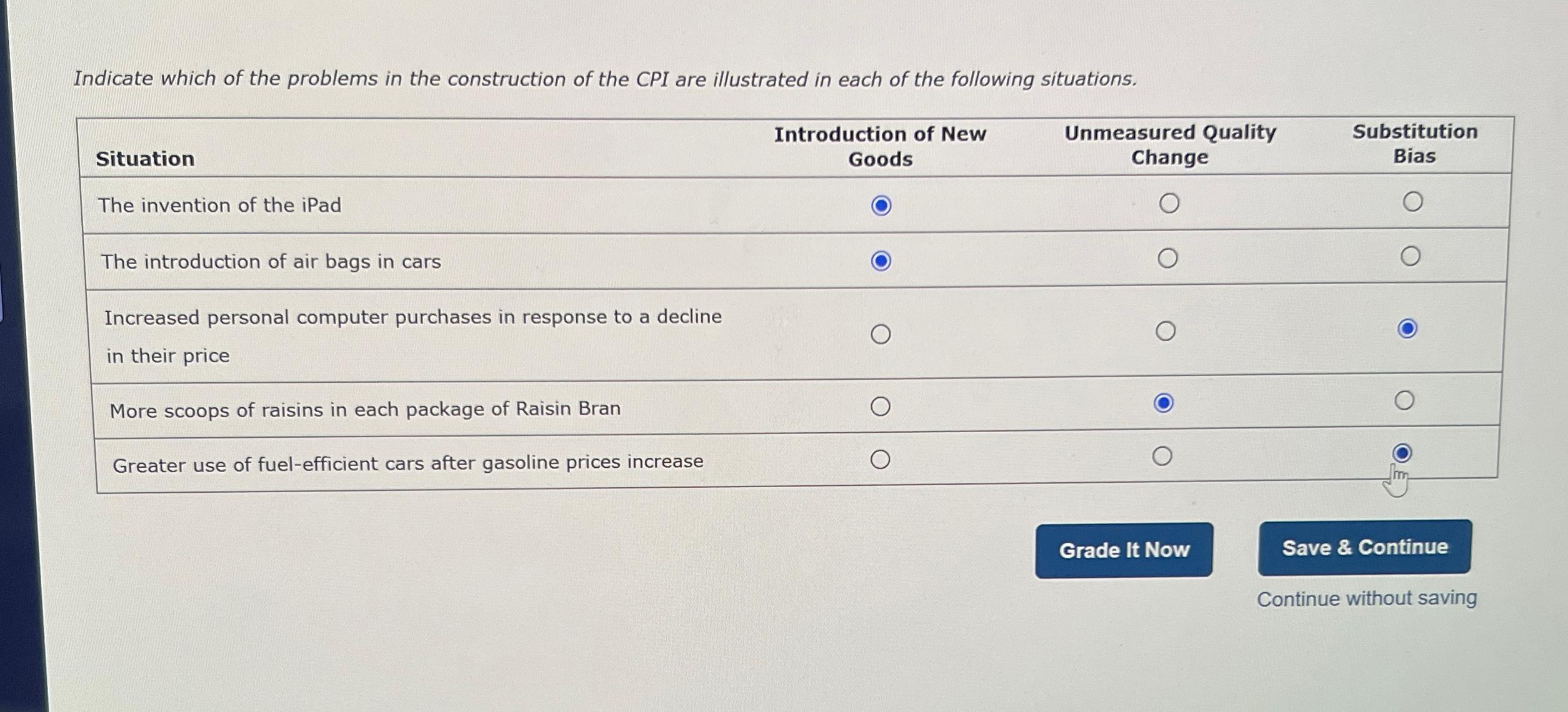Click the Situation column header
This screenshot has width=1568, height=712.
(x=145, y=159)
